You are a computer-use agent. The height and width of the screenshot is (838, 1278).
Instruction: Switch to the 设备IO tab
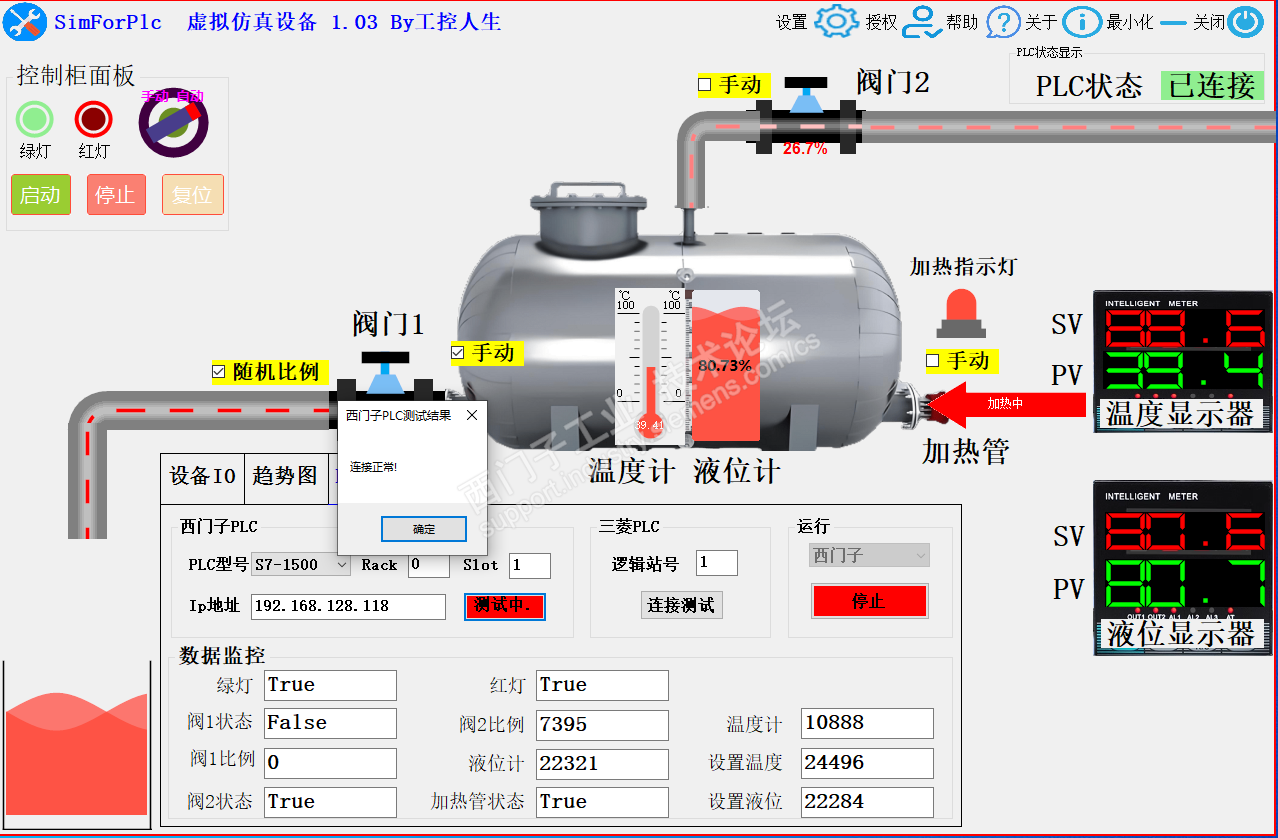pyautogui.click(x=202, y=477)
